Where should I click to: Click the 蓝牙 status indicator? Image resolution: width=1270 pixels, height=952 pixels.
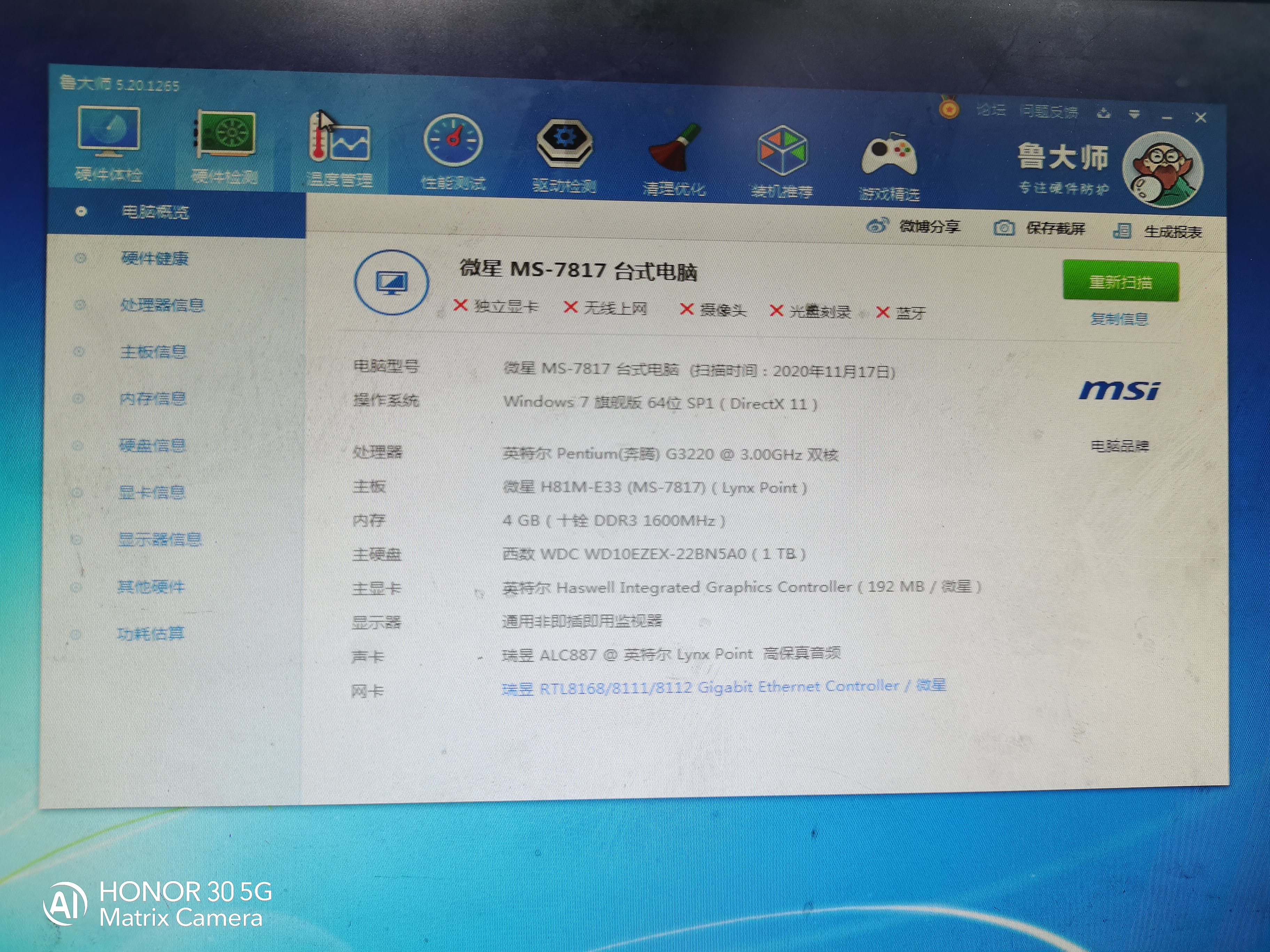901,313
